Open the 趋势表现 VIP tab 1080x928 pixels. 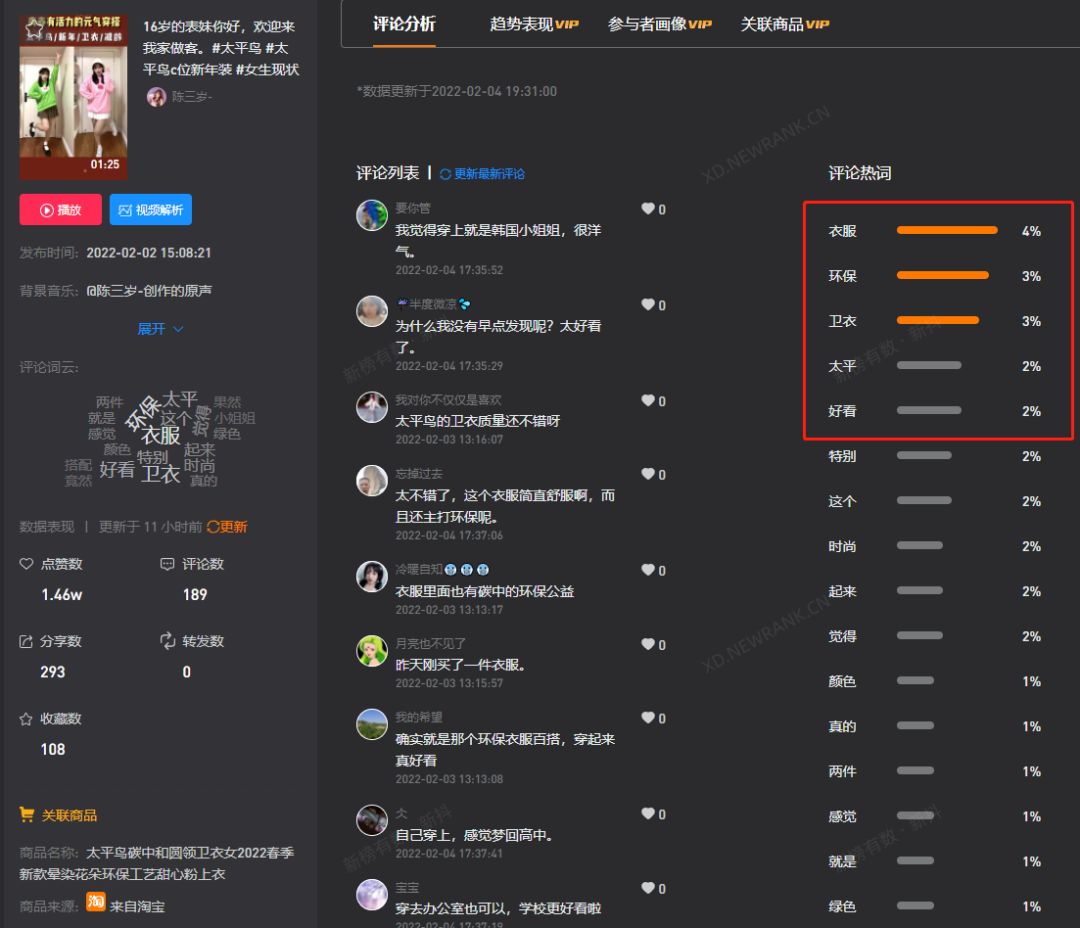pos(534,24)
